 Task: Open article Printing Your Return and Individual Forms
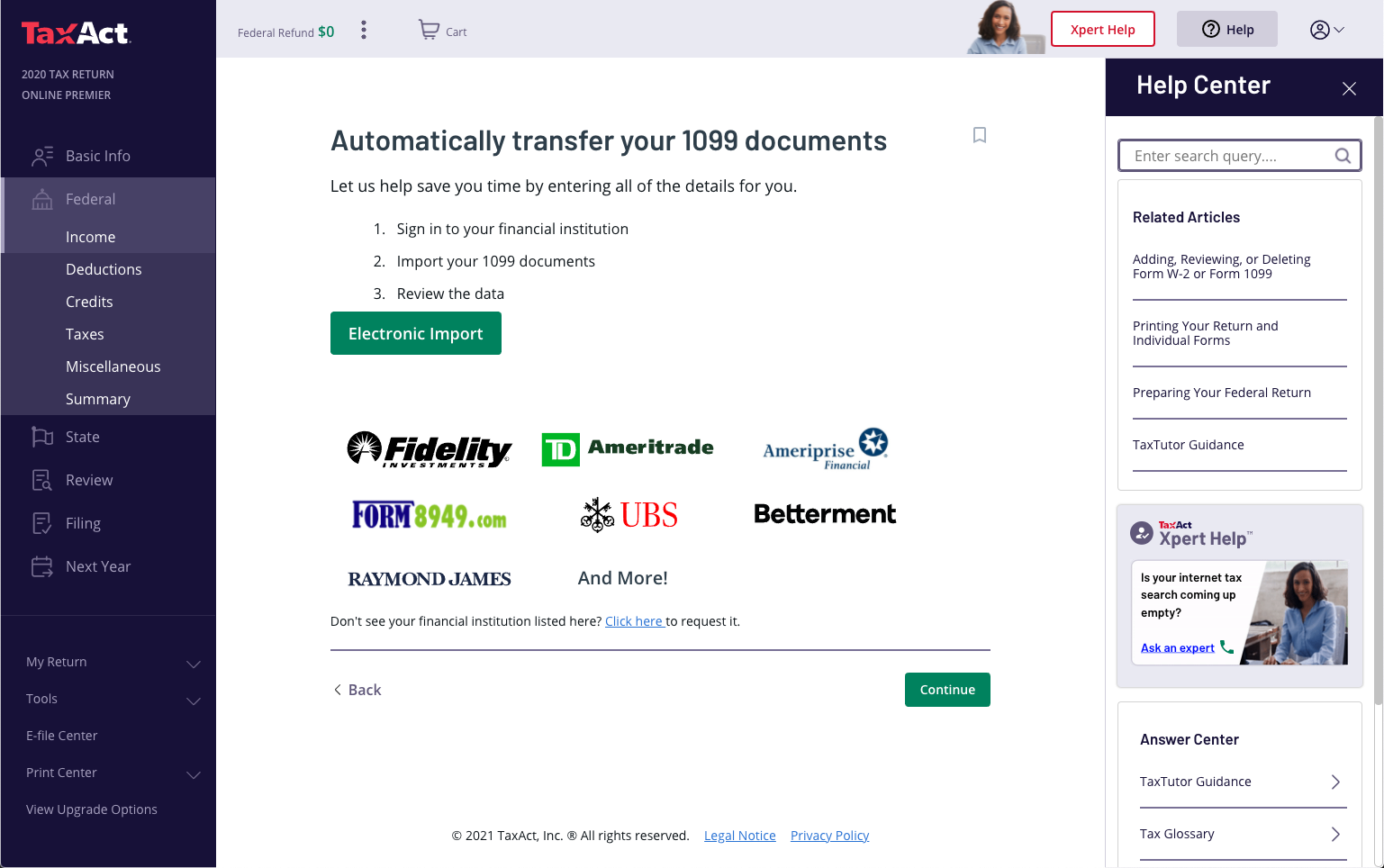pos(1206,333)
